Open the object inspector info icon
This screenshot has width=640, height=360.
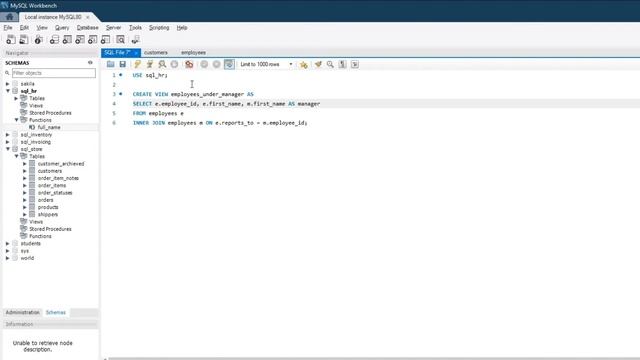(x=38, y=40)
